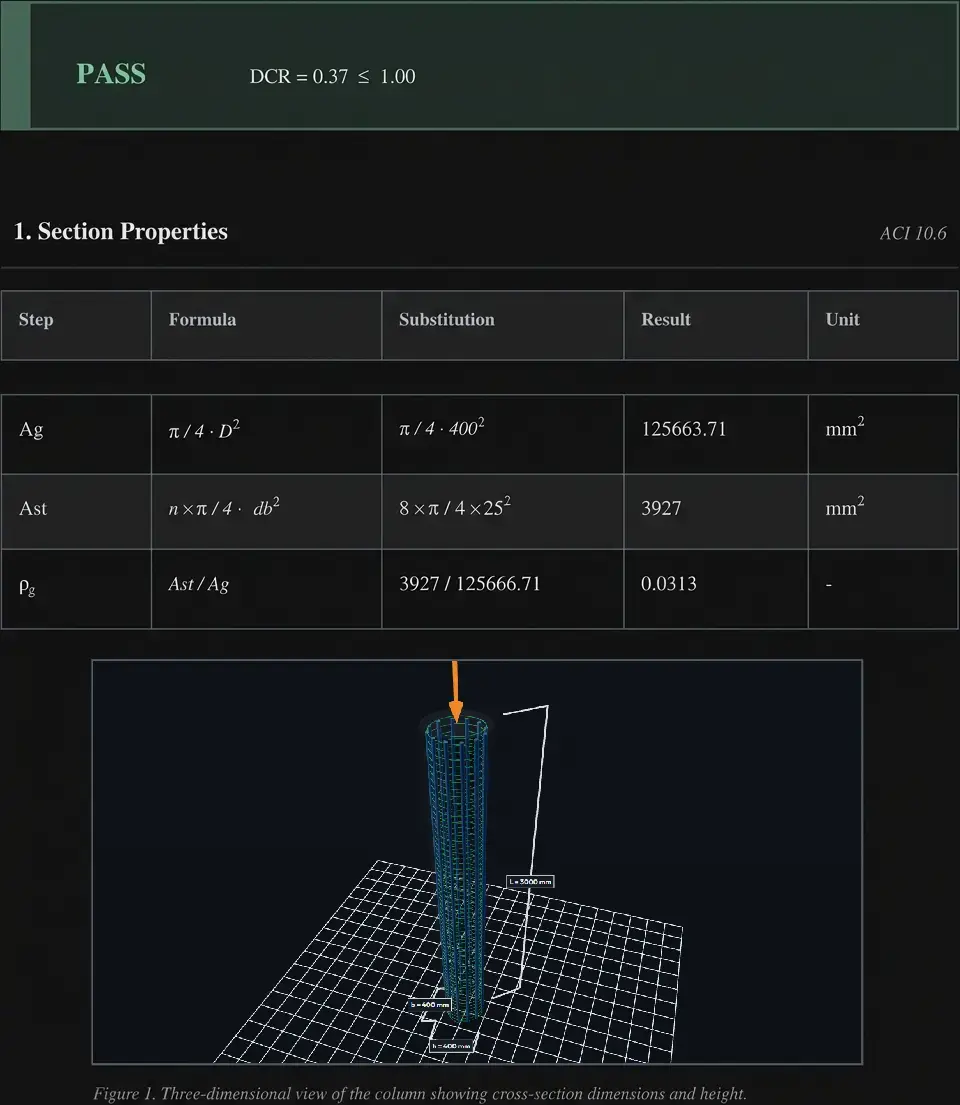
Task: Click the b = 400 mm dimension label
Action: (429, 1004)
